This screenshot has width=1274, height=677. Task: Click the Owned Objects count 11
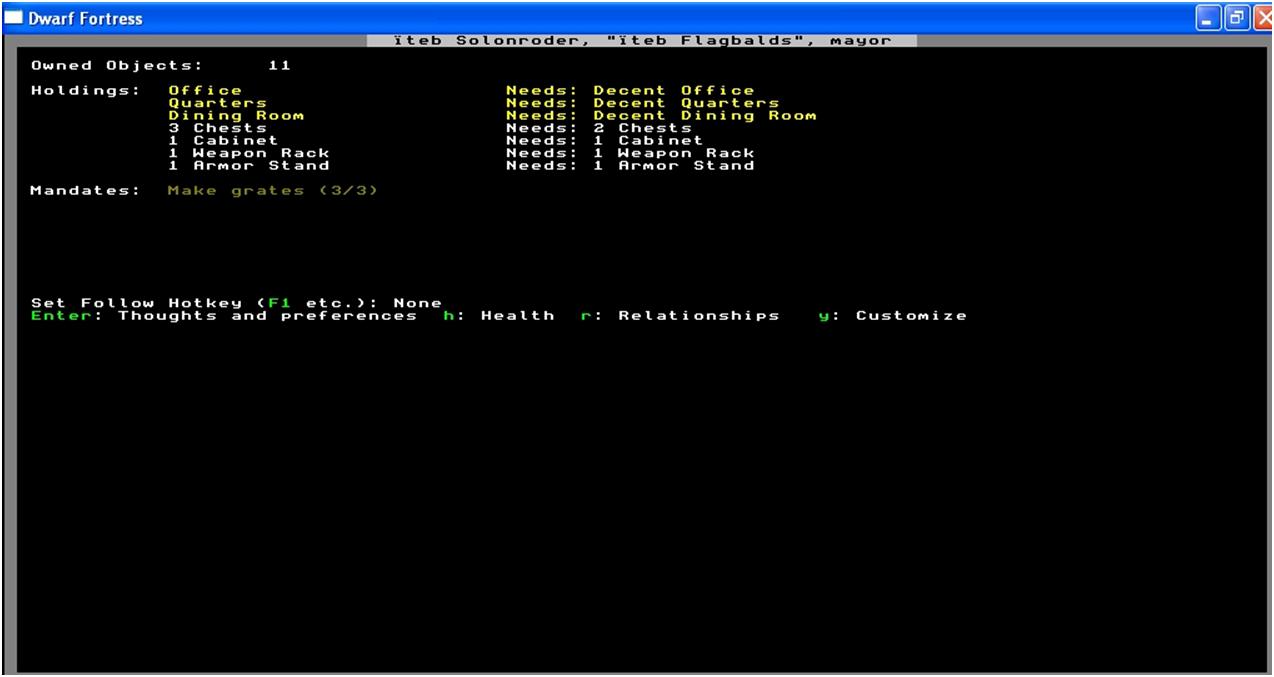[280, 66]
